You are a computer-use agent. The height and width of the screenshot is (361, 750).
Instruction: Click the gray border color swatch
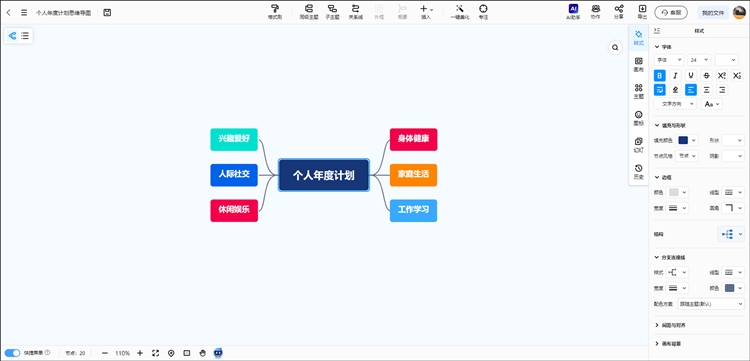673,192
